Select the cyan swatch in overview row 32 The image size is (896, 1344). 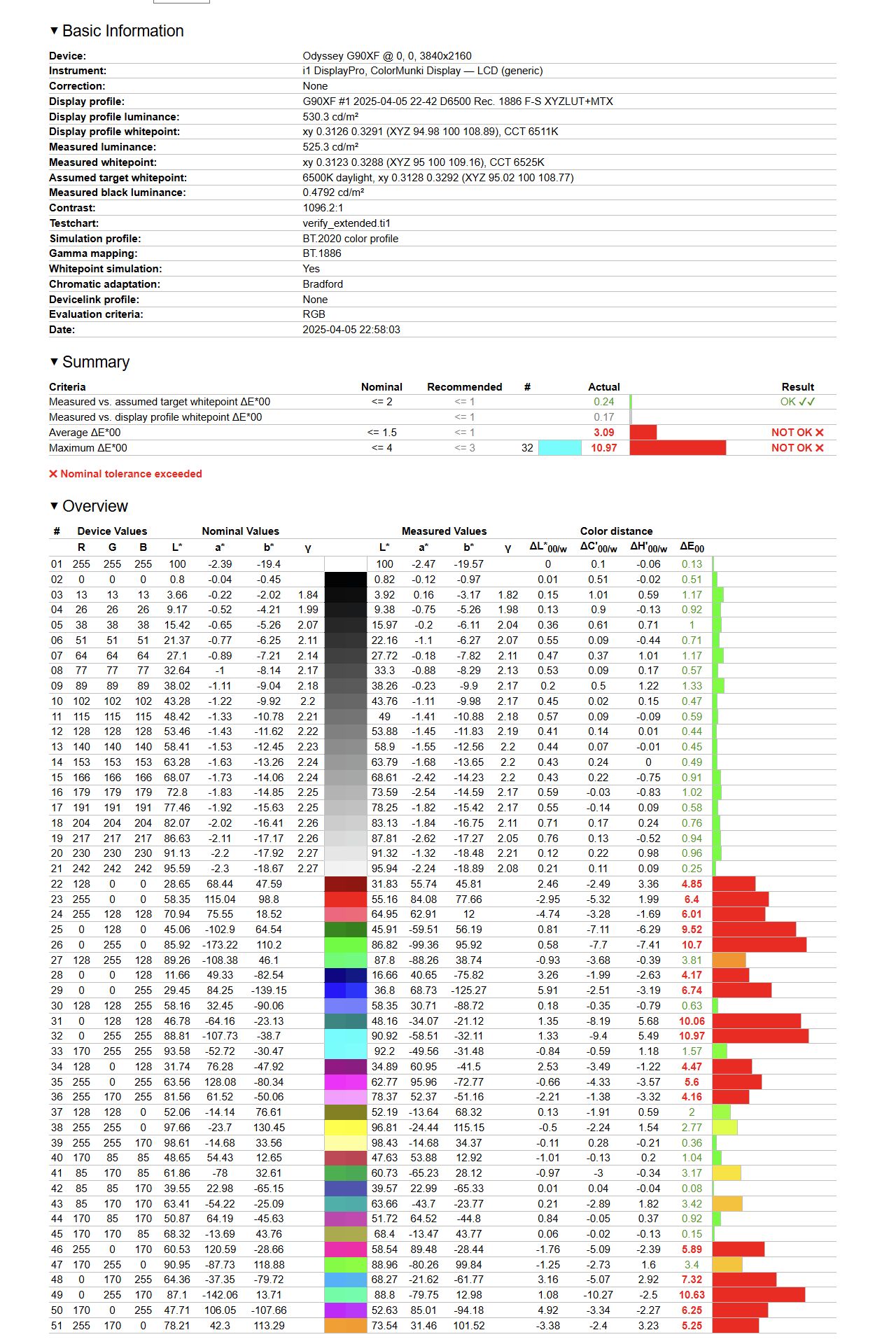tap(346, 1036)
